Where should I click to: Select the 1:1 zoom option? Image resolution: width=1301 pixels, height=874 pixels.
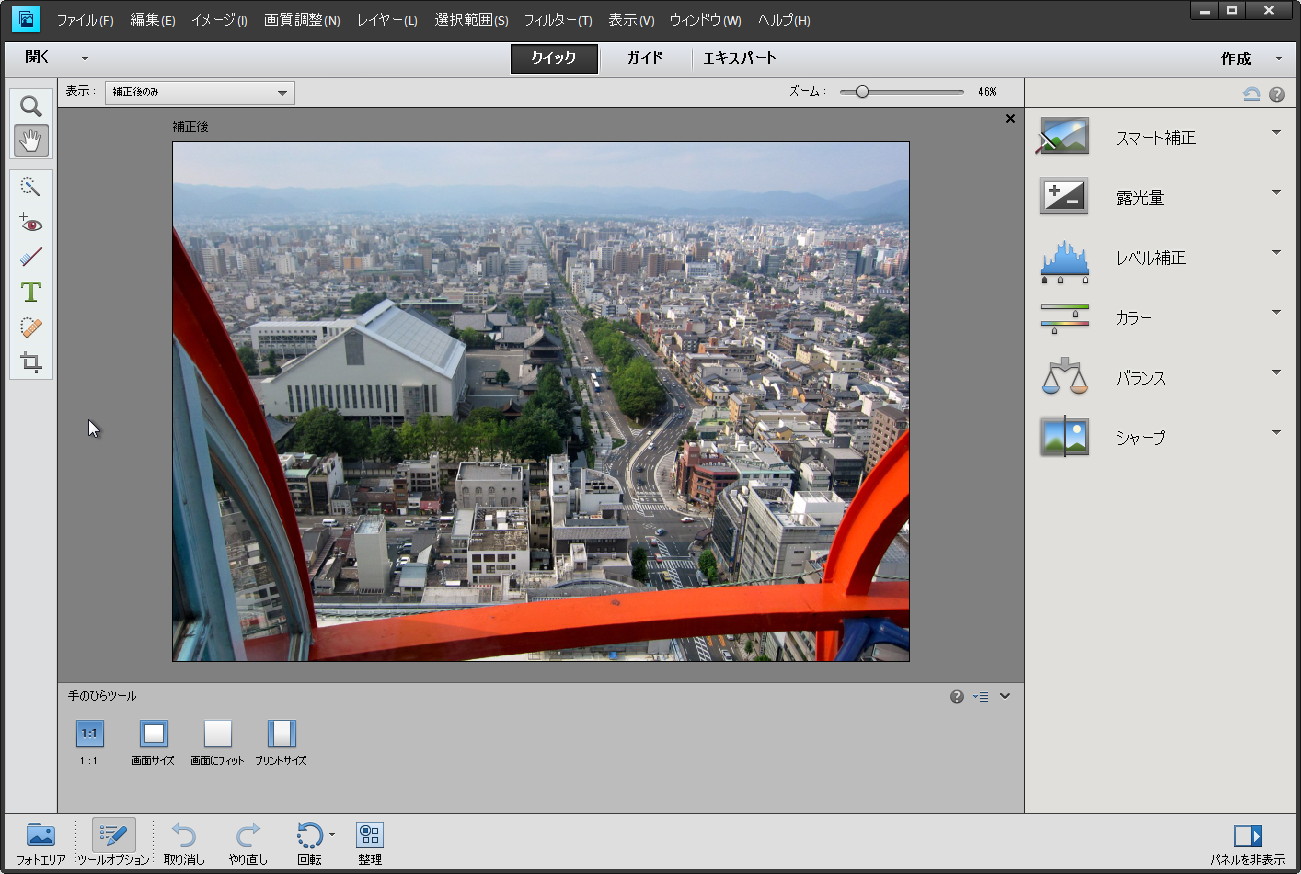[89, 733]
